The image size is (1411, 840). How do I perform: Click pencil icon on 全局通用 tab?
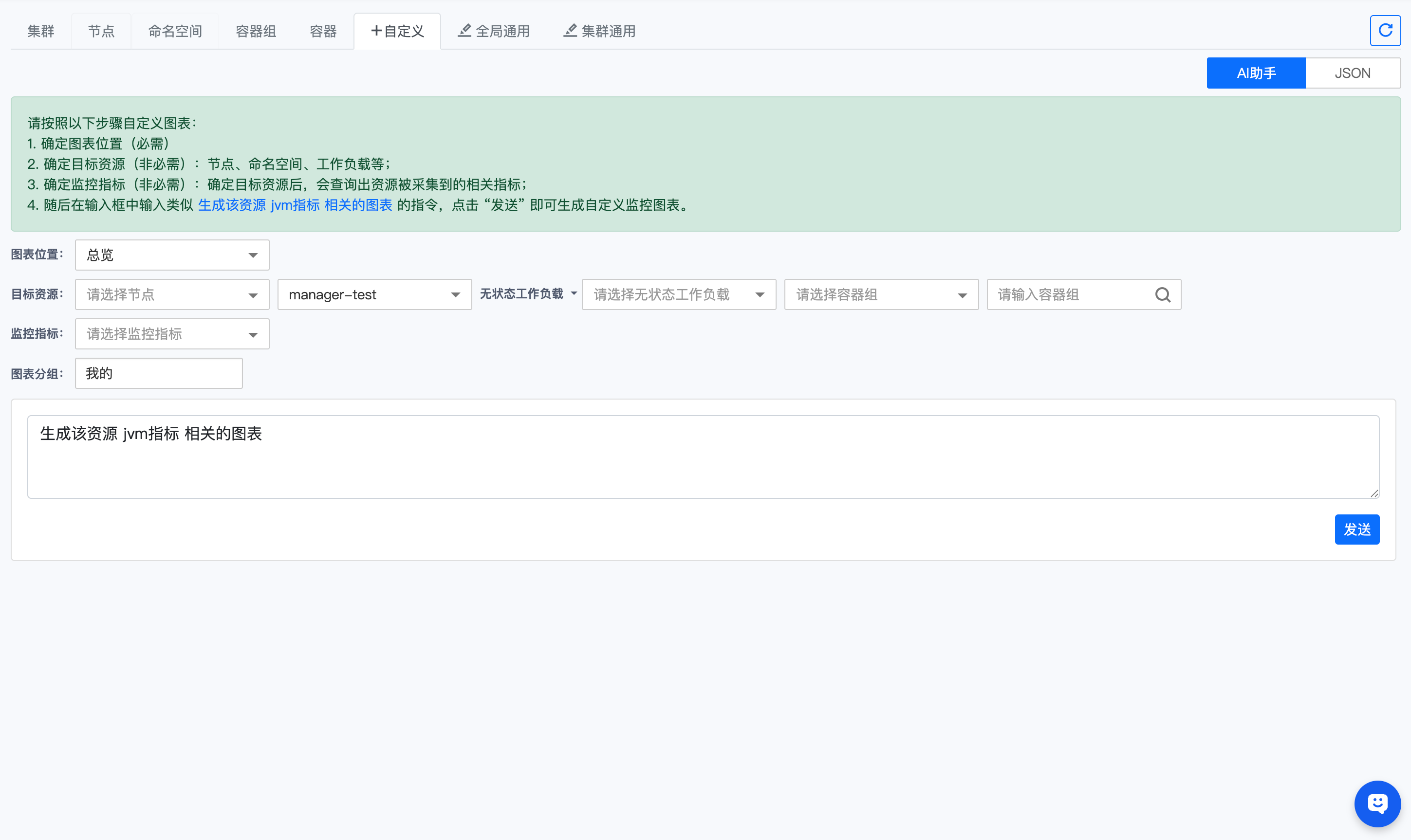pyautogui.click(x=464, y=31)
